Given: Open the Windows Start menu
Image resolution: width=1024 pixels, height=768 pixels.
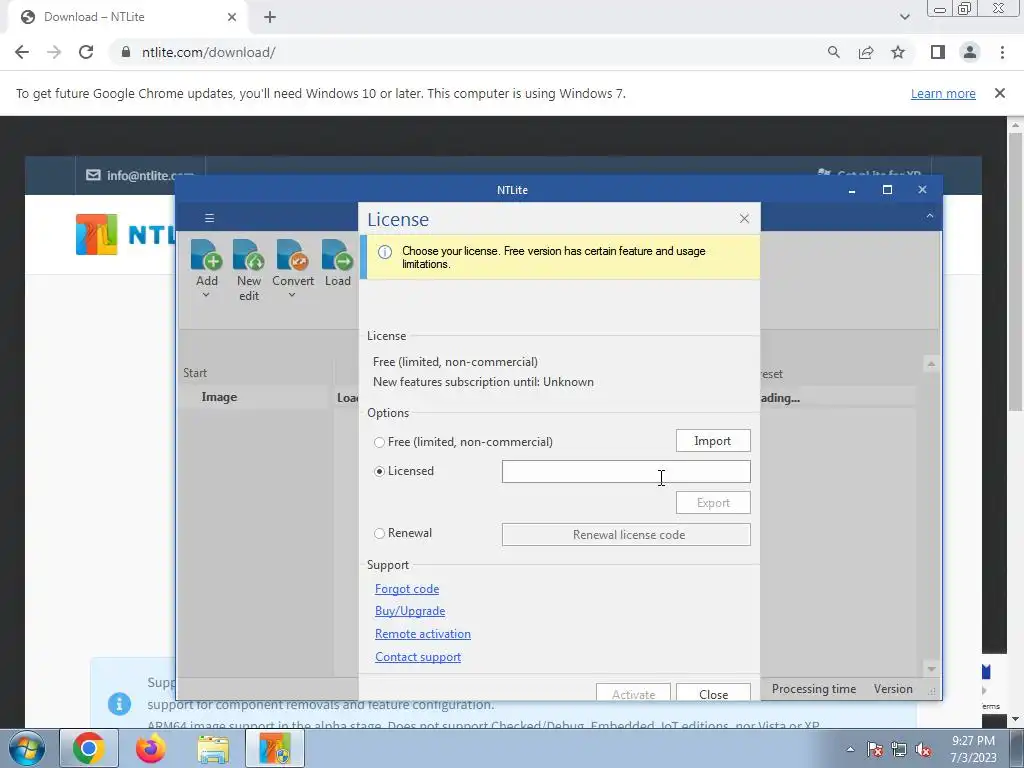Looking at the screenshot, I should click(x=27, y=748).
